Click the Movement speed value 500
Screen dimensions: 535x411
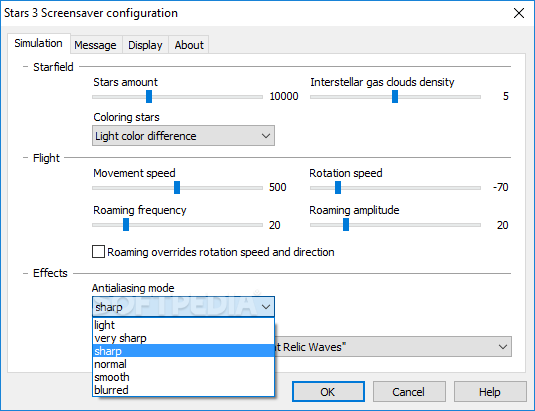[278, 187]
